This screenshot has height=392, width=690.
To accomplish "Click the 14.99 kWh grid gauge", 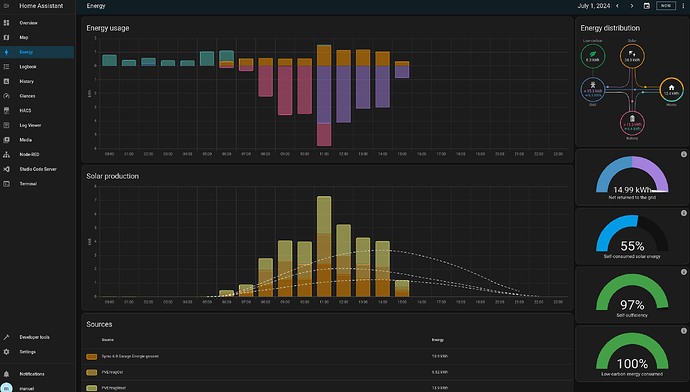I will (x=632, y=176).
